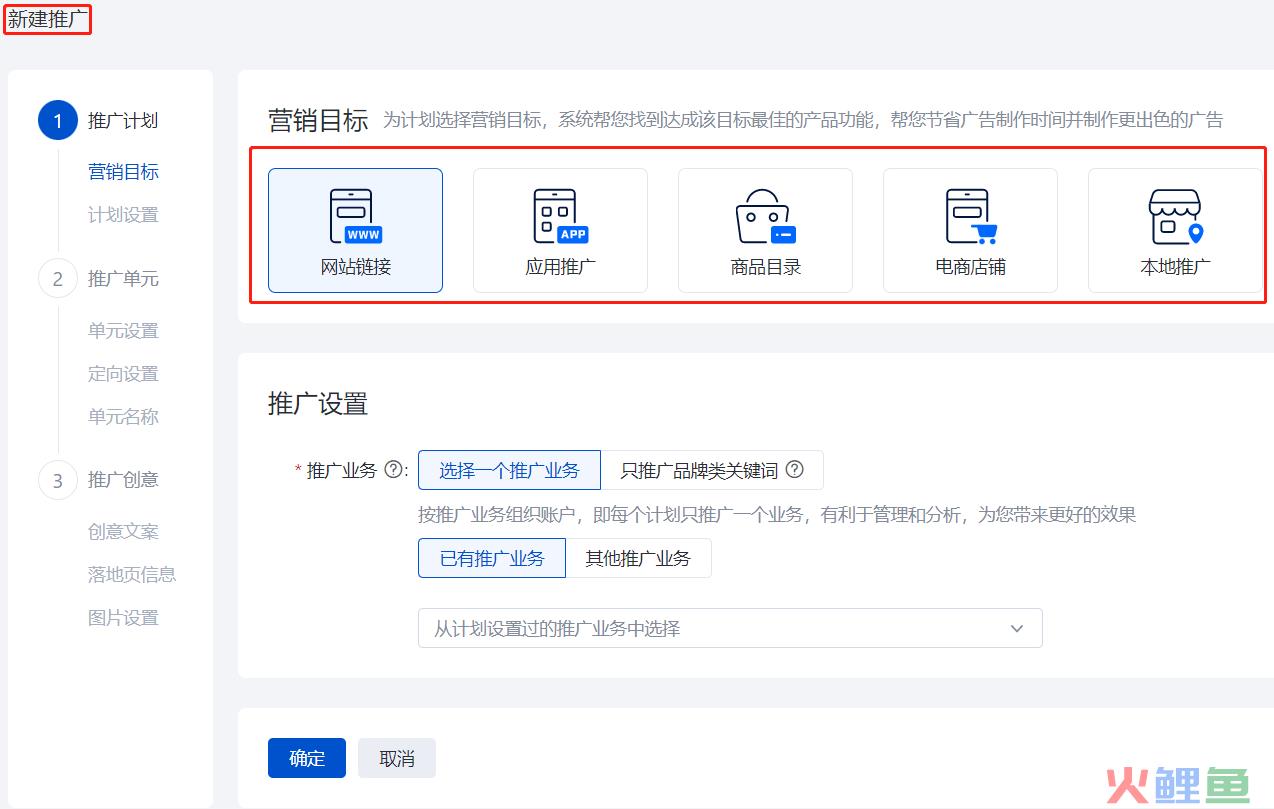Choose the 本地推广 storefront icon card
Image resolution: width=1274 pixels, height=809 pixels.
coord(1175,230)
